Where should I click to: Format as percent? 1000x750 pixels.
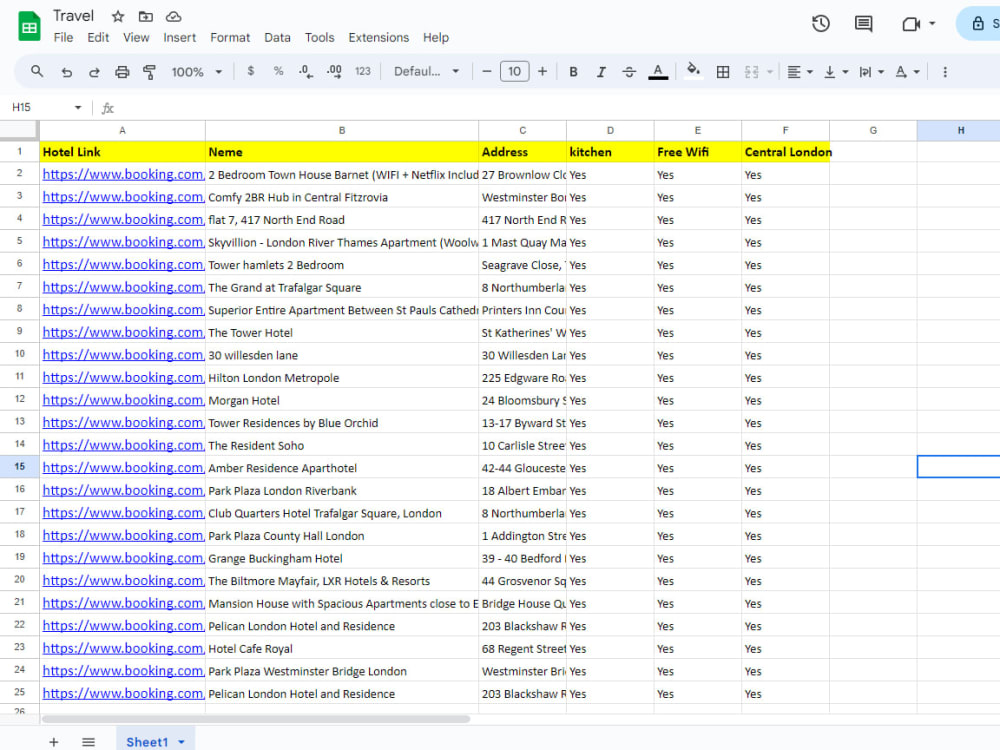(278, 71)
